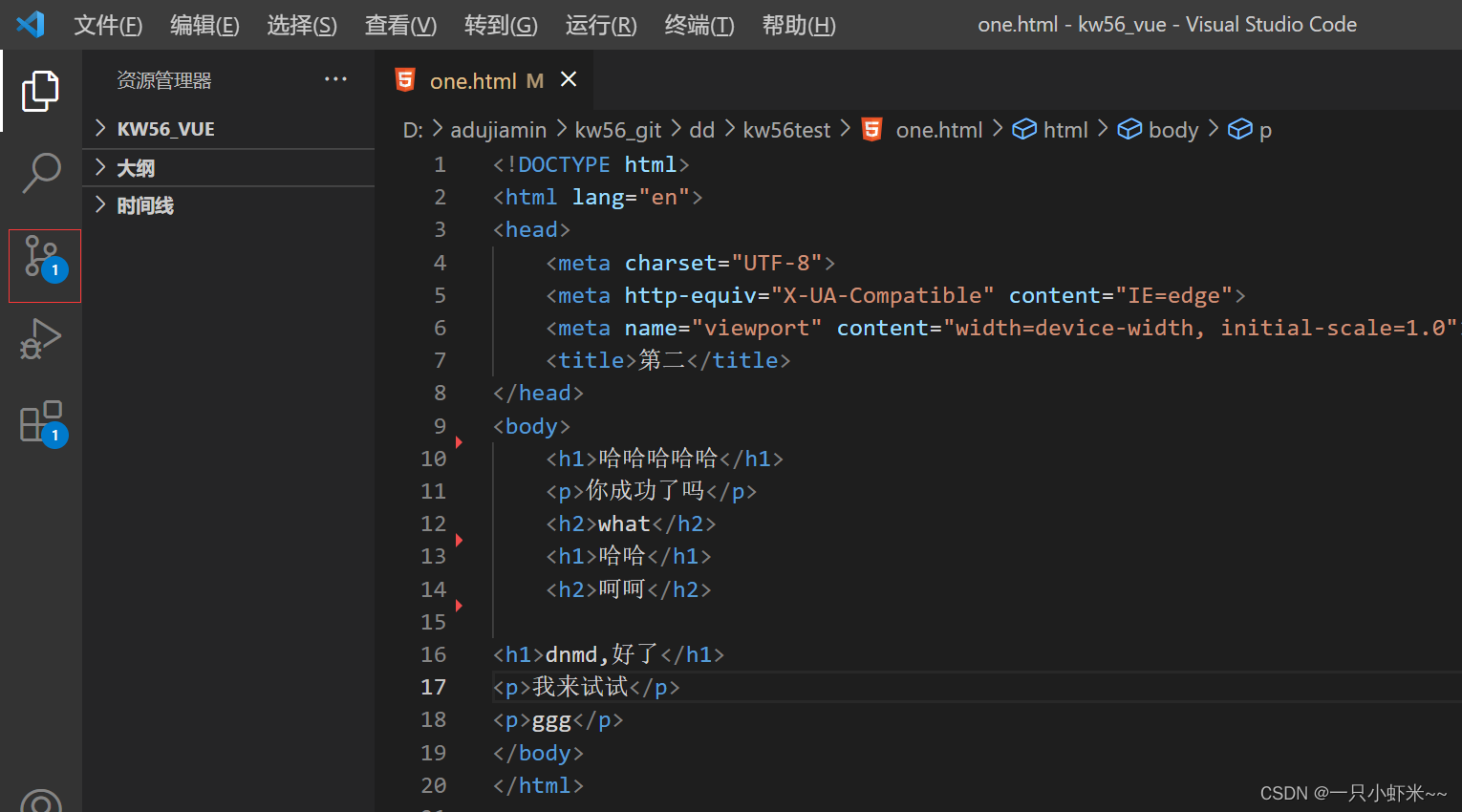Click the one.html breadcrumb segment
The width and height of the screenshot is (1462, 812).
(x=939, y=130)
